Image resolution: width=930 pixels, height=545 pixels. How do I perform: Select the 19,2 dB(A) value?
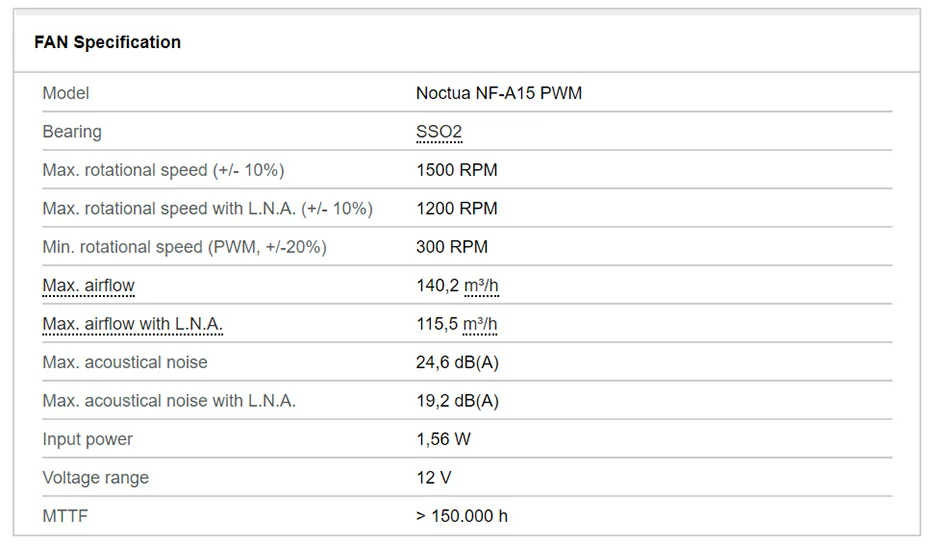(x=457, y=401)
